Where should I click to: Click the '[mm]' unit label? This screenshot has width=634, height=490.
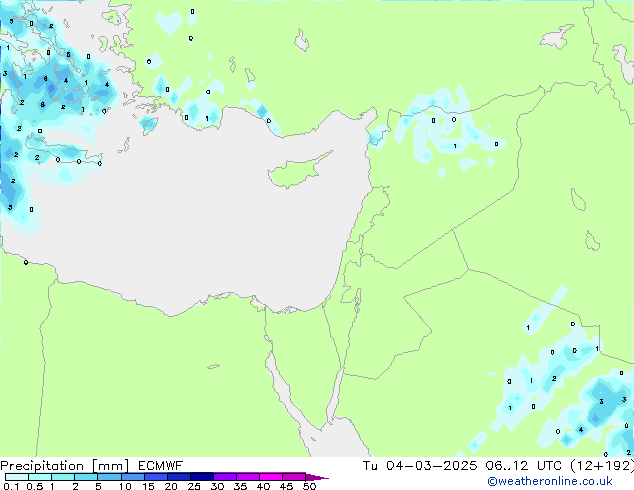[x=110, y=466]
